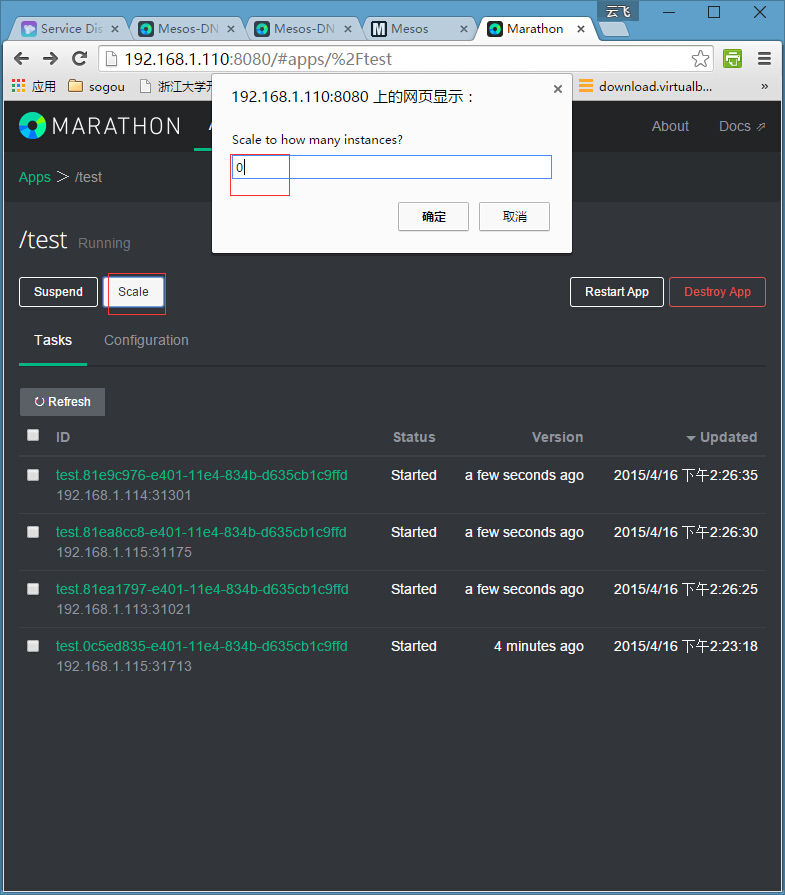Bookmark page with the star icon
Viewport: 785px width, 895px height.
tap(701, 58)
